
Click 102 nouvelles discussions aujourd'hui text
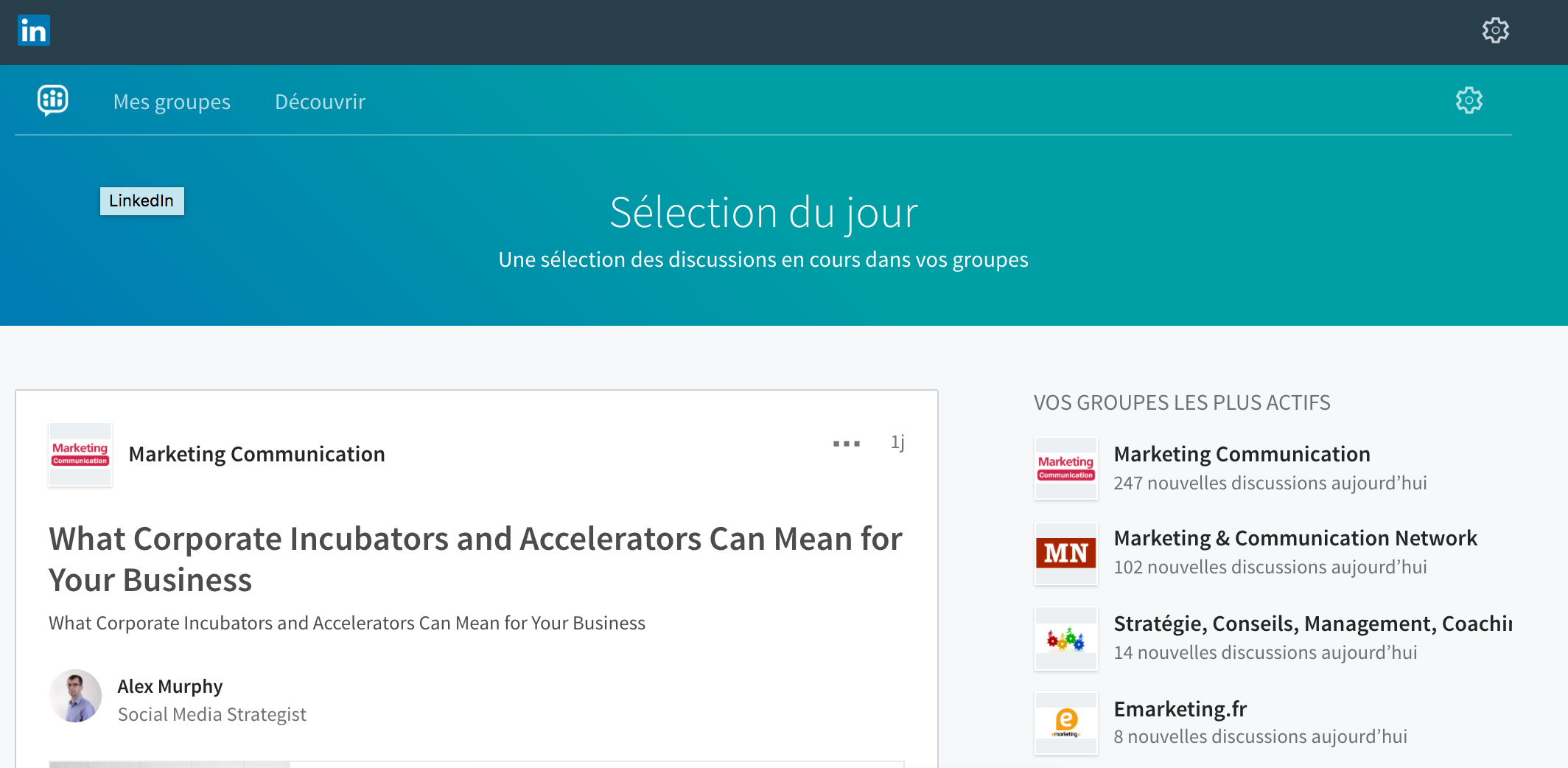coord(1270,567)
